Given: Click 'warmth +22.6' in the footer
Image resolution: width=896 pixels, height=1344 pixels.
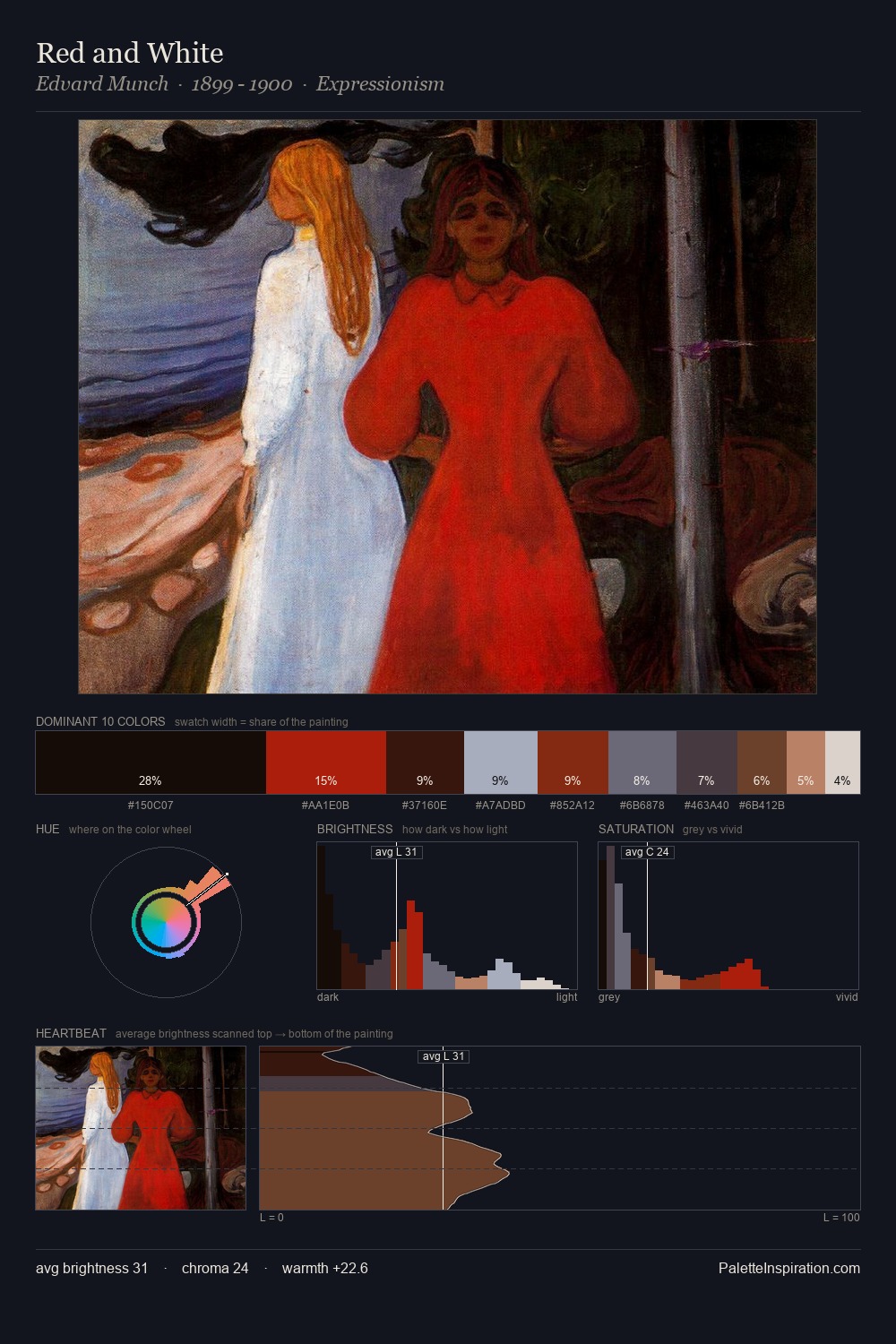Looking at the screenshot, I should [x=325, y=1269].
